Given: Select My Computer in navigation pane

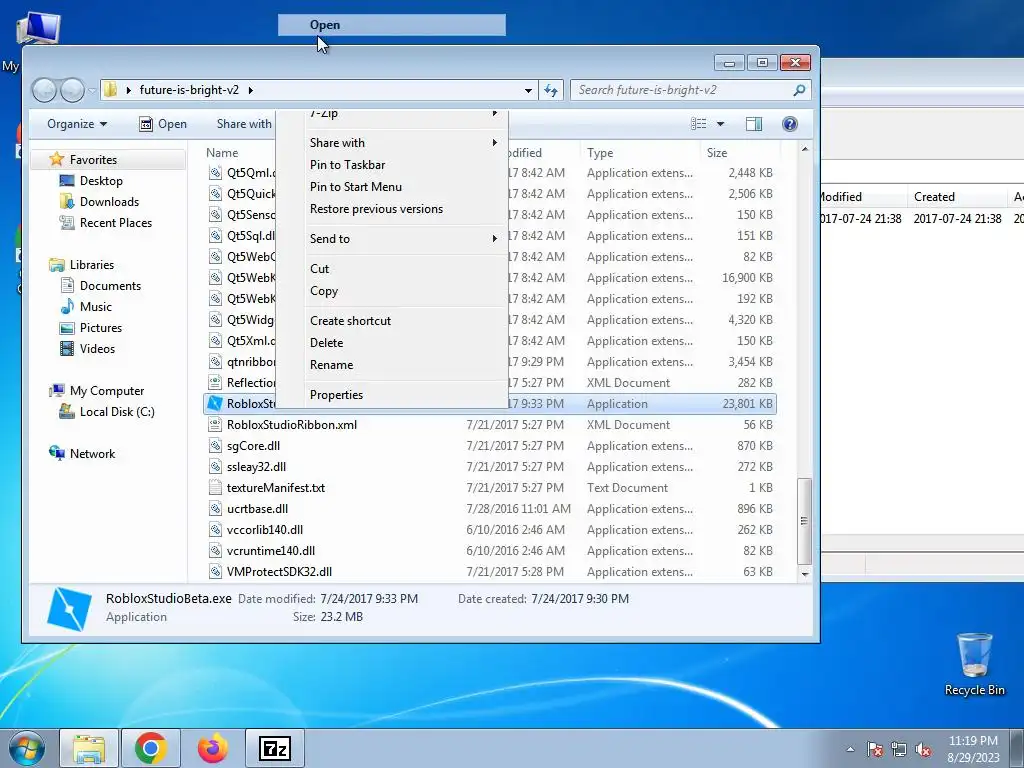Looking at the screenshot, I should point(106,391).
